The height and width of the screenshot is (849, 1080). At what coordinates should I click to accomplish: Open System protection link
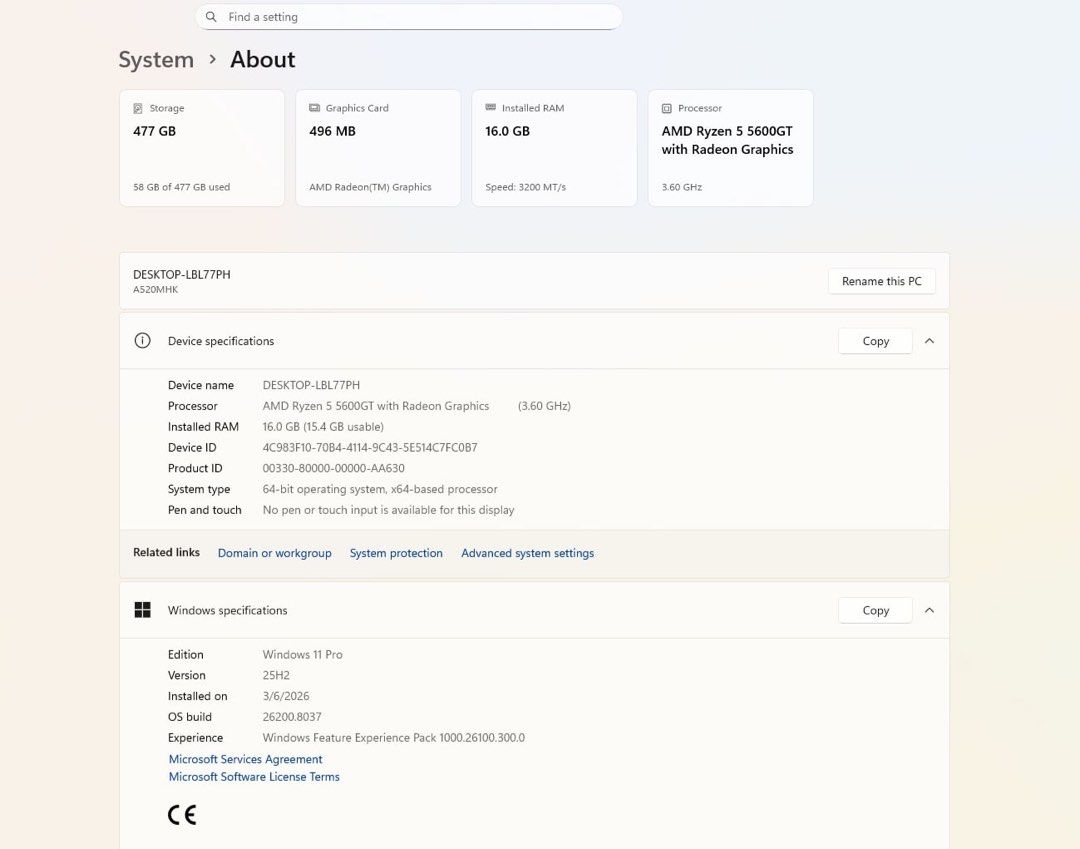tap(396, 553)
